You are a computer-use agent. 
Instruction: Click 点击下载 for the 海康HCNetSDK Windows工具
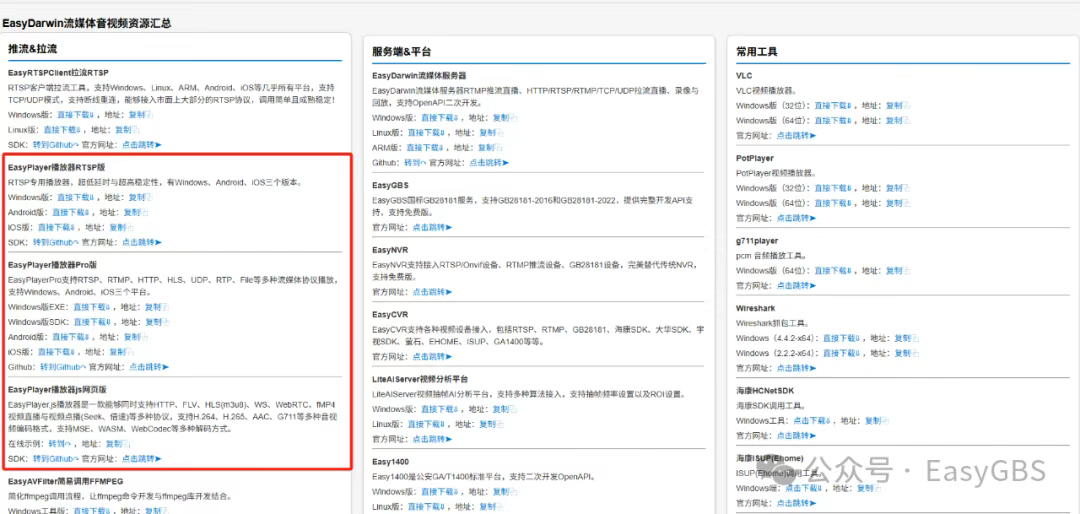coord(813,421)
